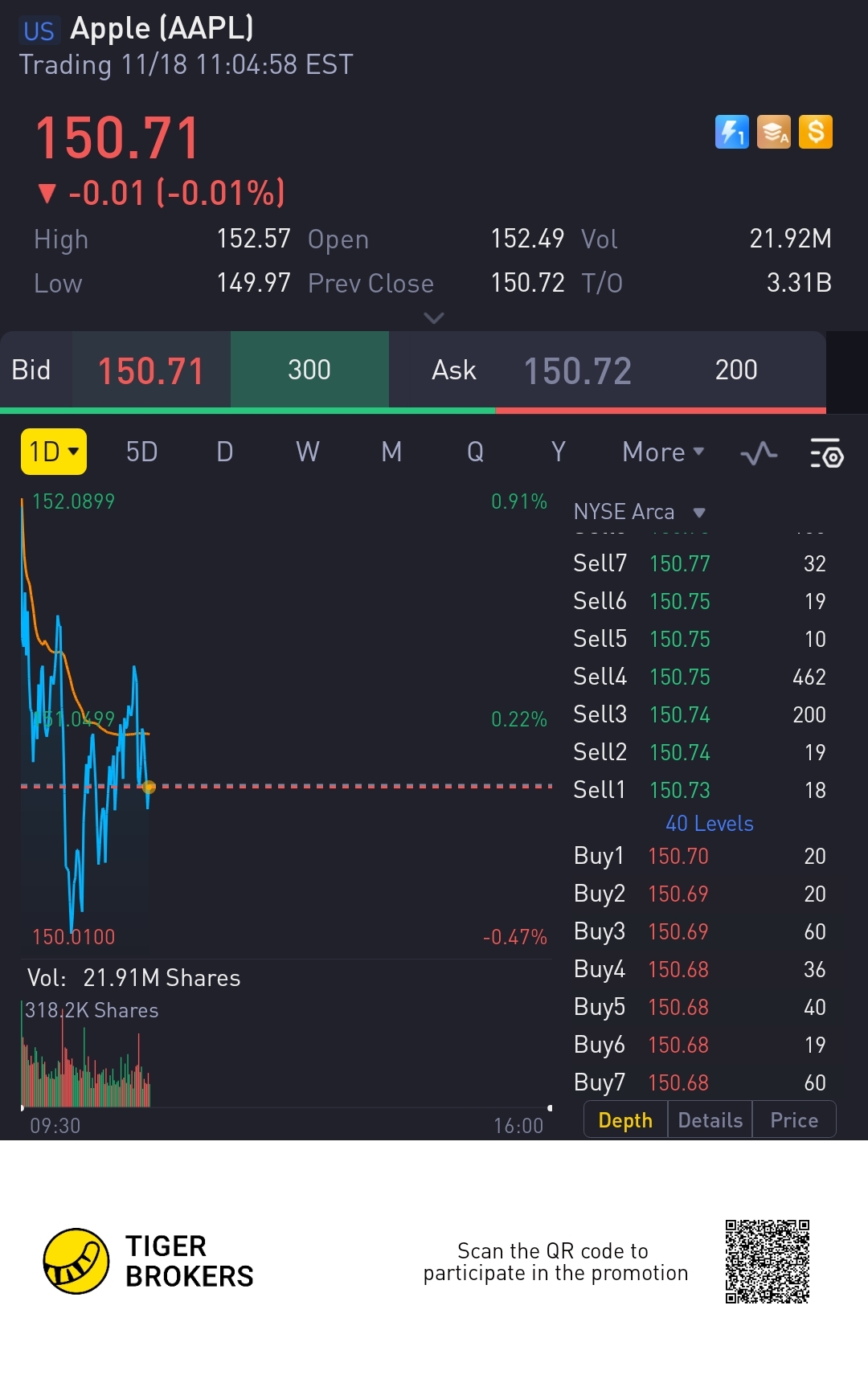Switch to the Details view
The width and height of the screenshot is (868, 1383).
tap(710, 1120)
